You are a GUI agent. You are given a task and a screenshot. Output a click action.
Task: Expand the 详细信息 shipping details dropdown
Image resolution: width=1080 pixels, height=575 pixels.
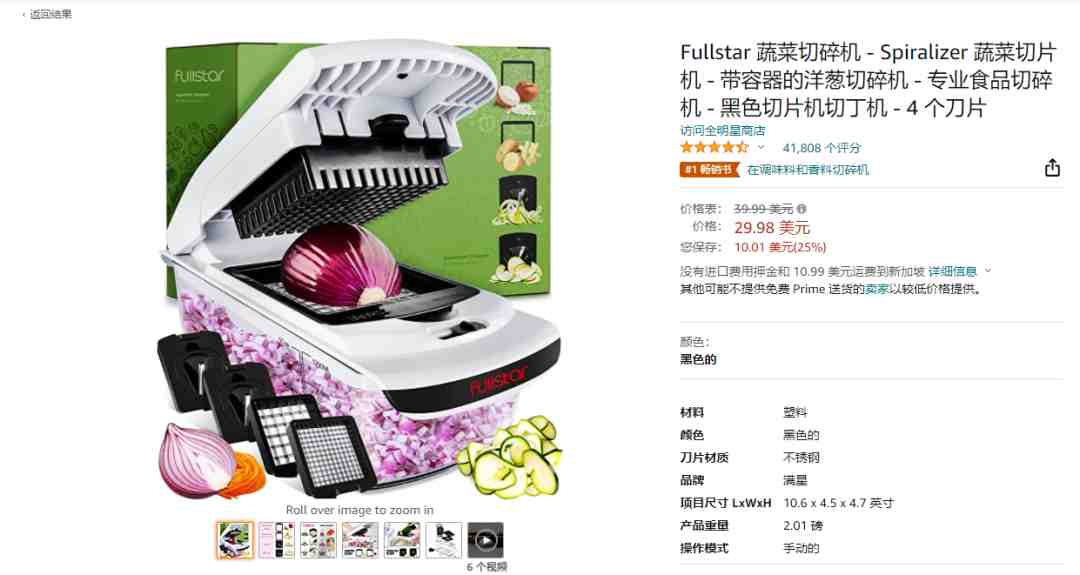tap(959, 271)
